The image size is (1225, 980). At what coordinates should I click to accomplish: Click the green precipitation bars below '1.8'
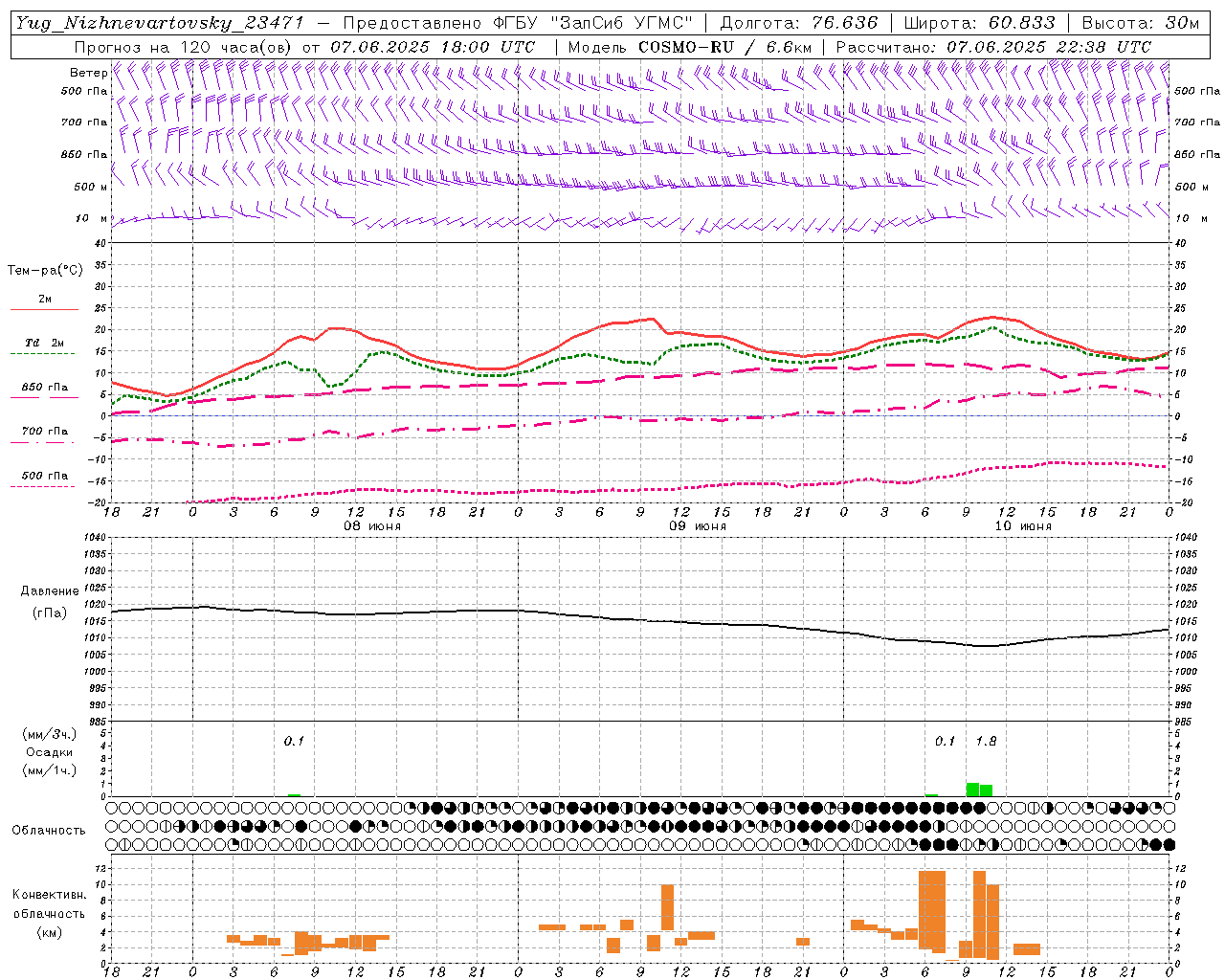[x=979, y=790]
